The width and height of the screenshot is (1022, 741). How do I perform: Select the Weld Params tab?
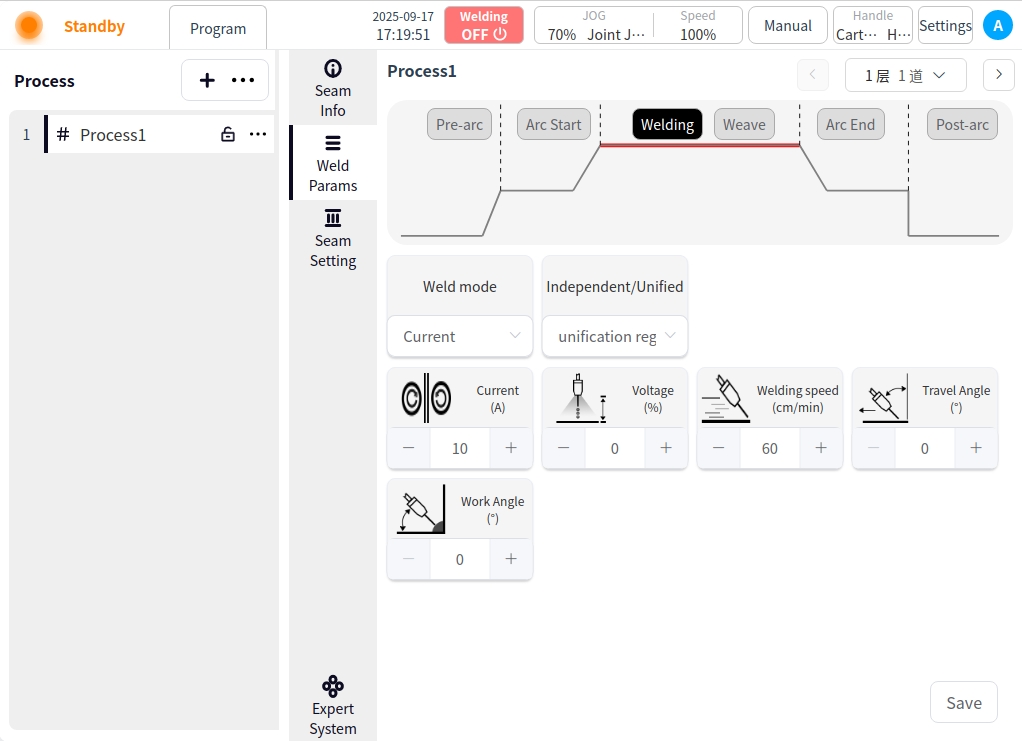tap(333, 163)
